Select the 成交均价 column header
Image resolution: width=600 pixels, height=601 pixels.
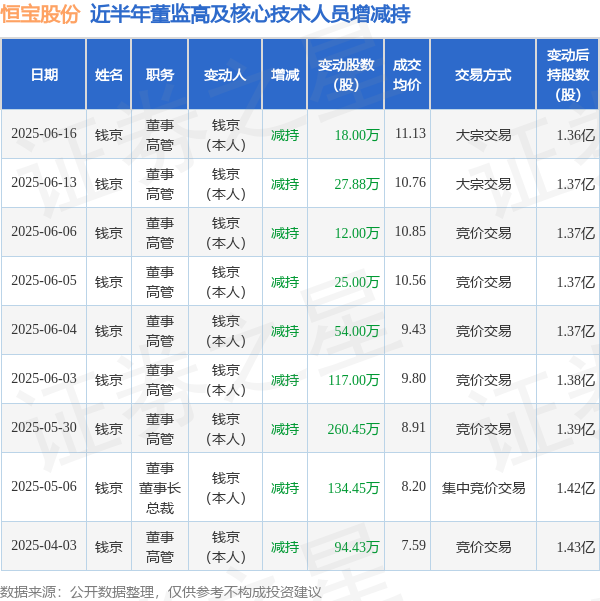point(407,74)
